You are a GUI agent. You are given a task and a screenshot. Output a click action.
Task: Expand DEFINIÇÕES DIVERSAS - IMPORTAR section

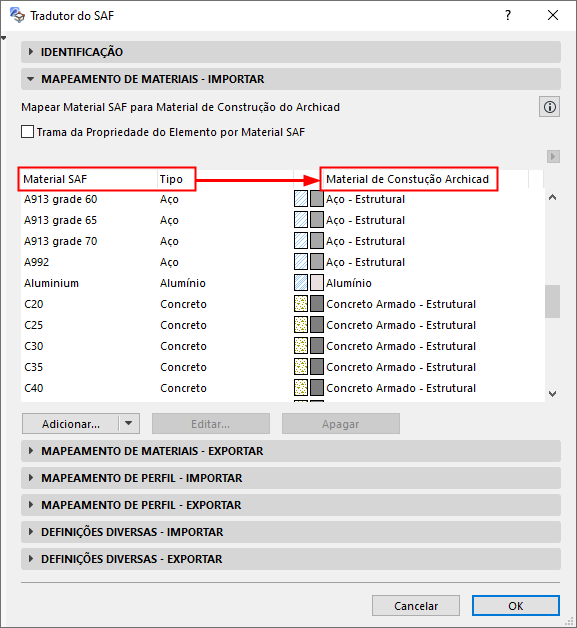[291, 532]
